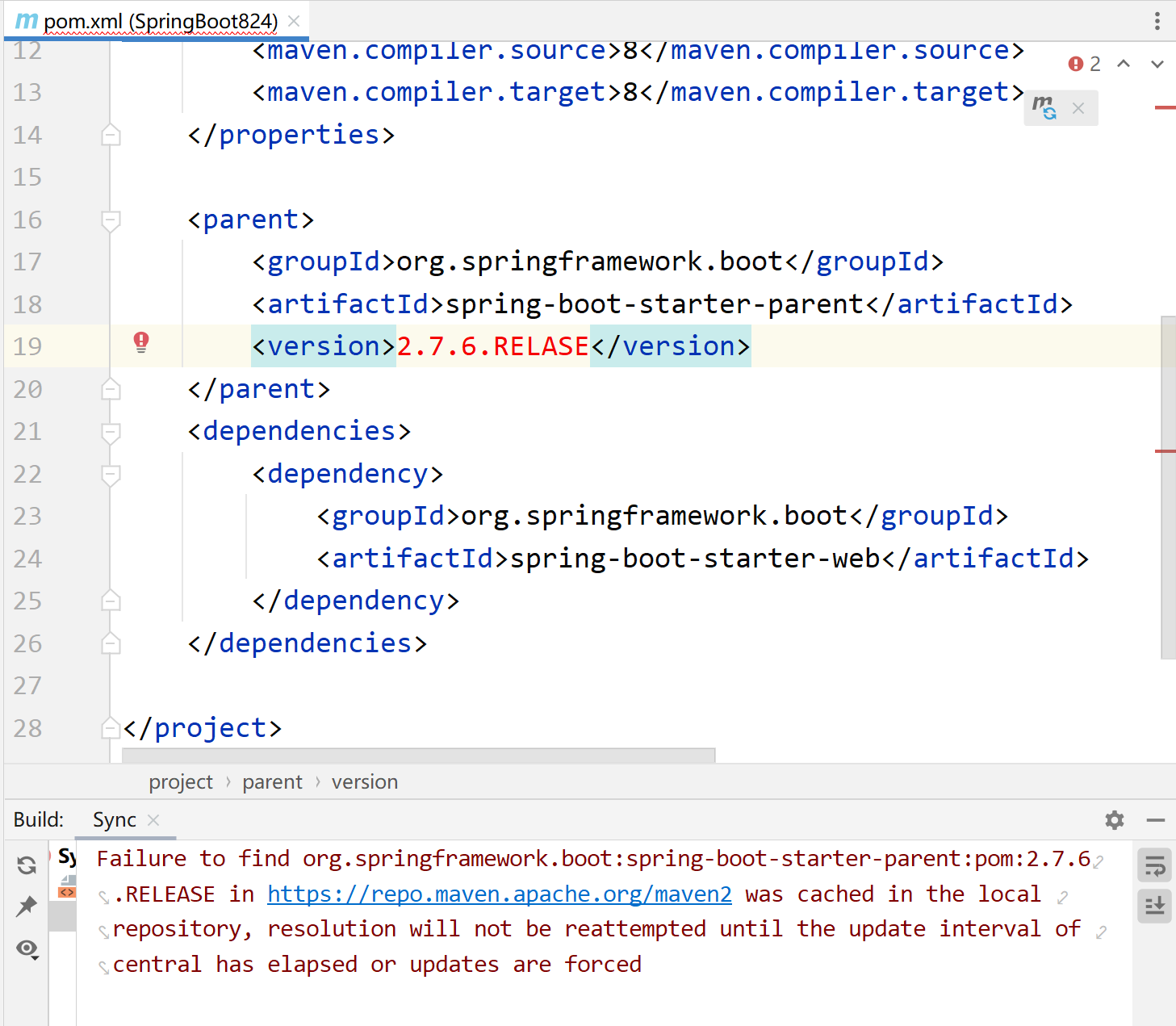
Task: Click the editor vertical scrollbar thumb
Action: 1168,488
